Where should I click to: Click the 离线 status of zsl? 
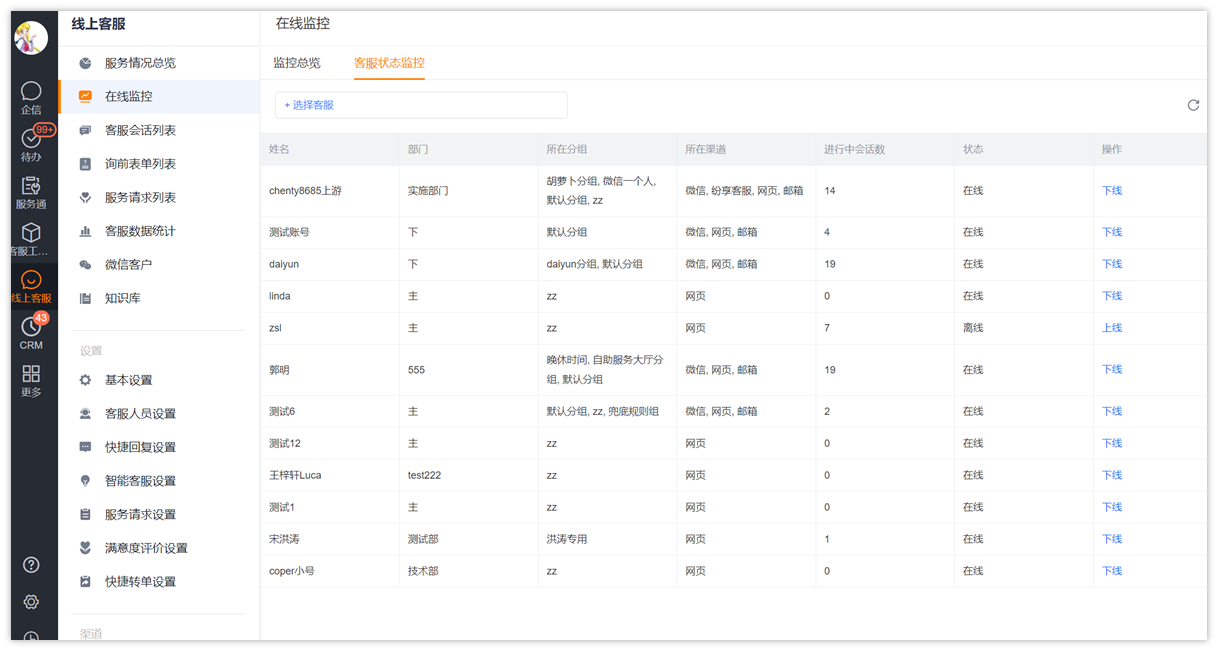point(973,328)
